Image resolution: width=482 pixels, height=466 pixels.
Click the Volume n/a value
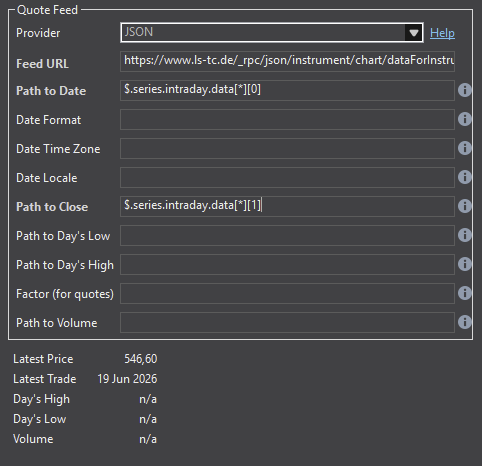click(148, 439)
